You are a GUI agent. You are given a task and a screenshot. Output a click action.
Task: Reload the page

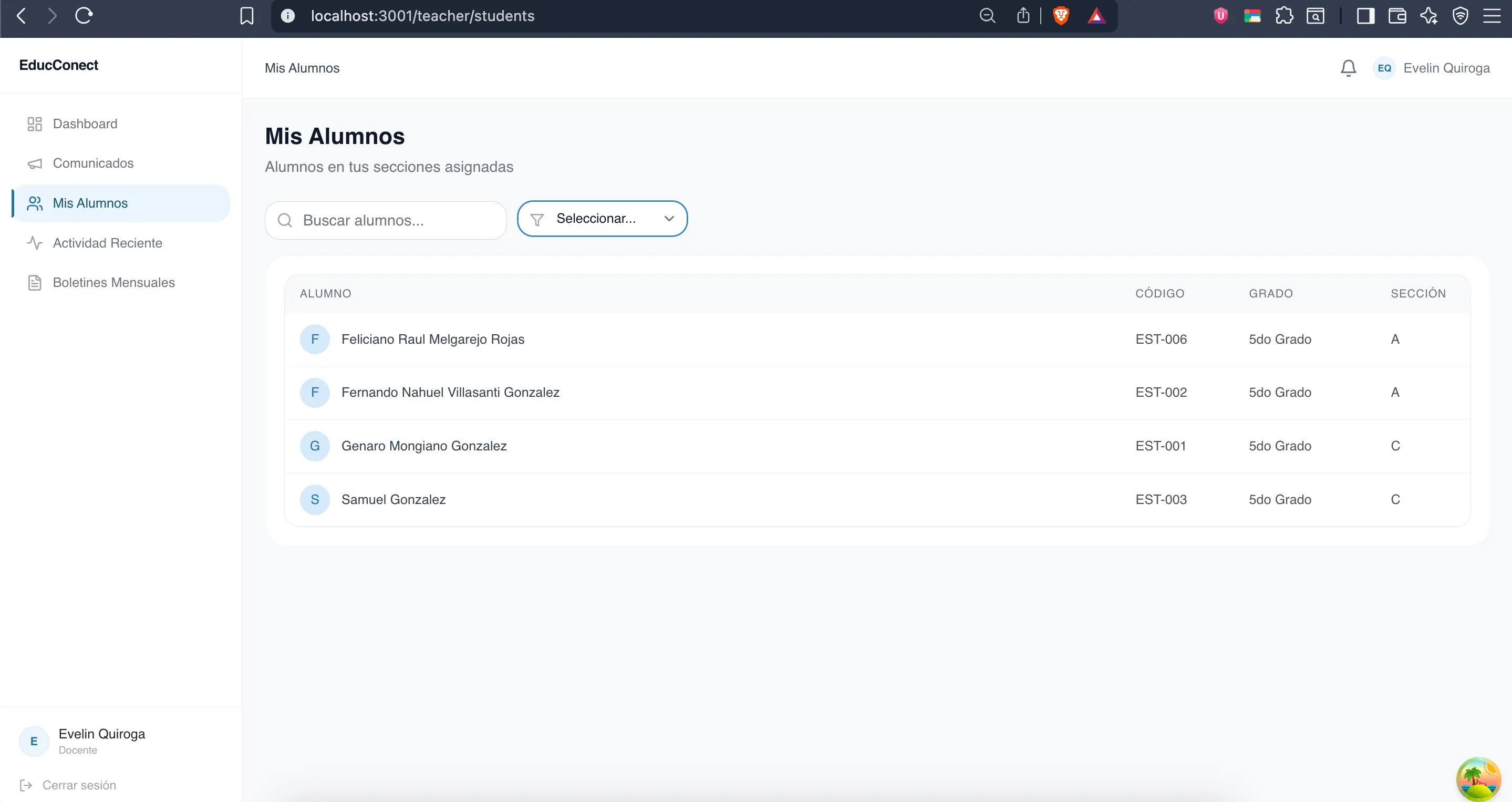[x=84, y=16]
